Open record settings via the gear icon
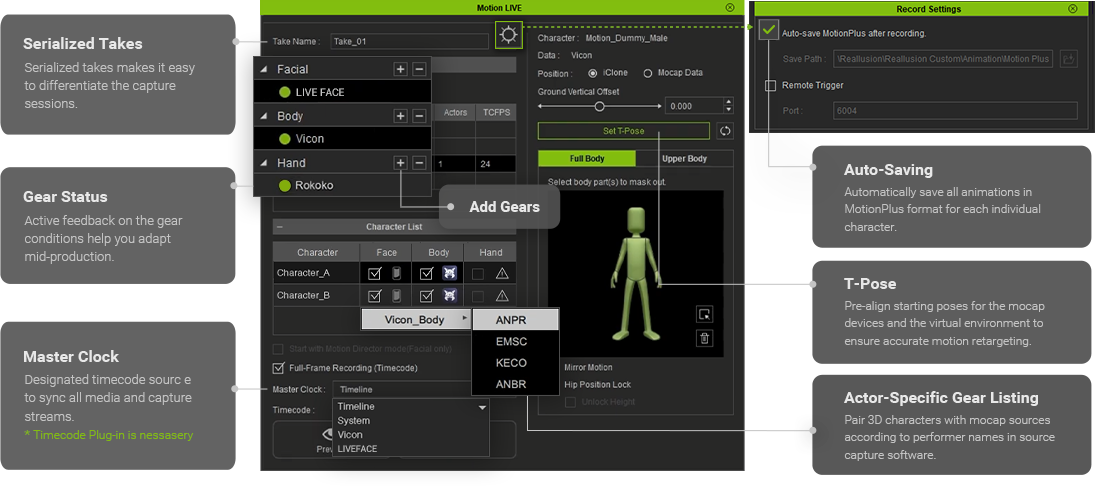Viewport: 1095px width, 486px height. tap(509, 37)
